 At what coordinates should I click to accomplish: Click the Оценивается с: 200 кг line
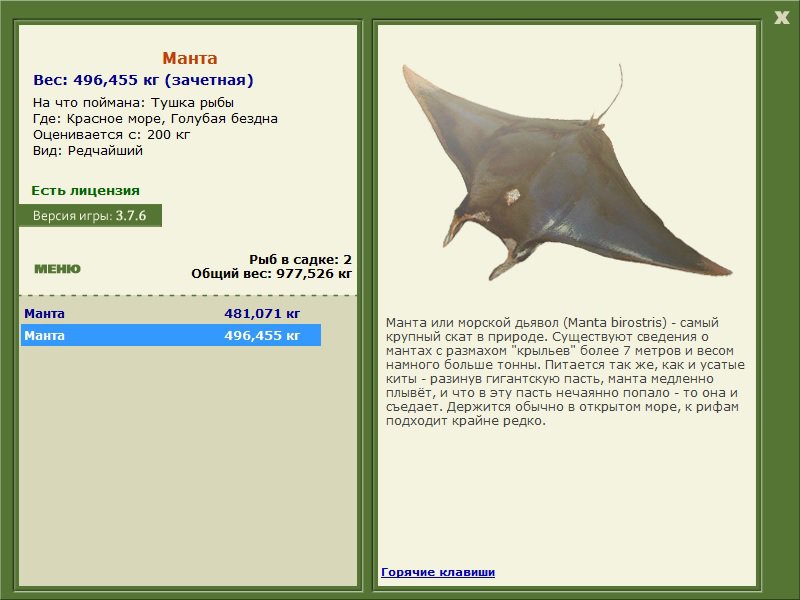[111, 135]
